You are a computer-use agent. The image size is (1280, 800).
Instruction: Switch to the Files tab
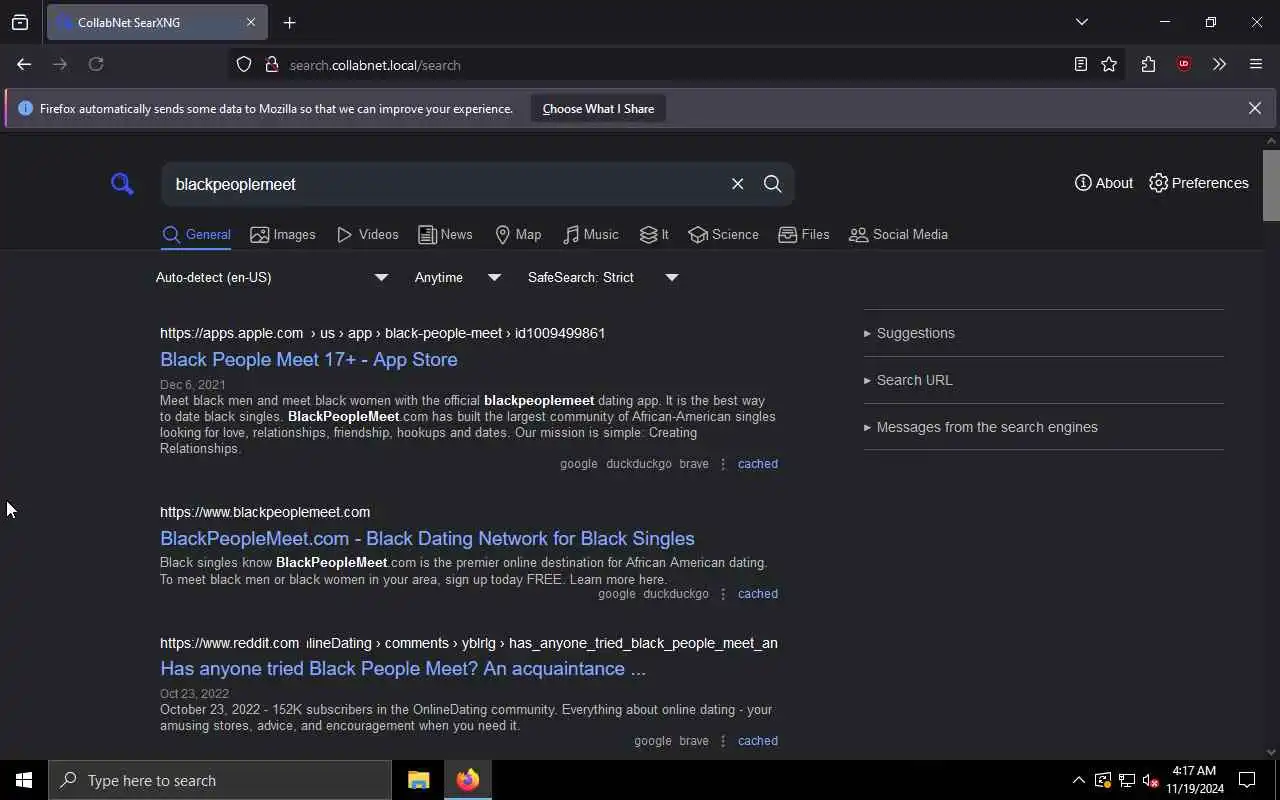click(804, 235)
